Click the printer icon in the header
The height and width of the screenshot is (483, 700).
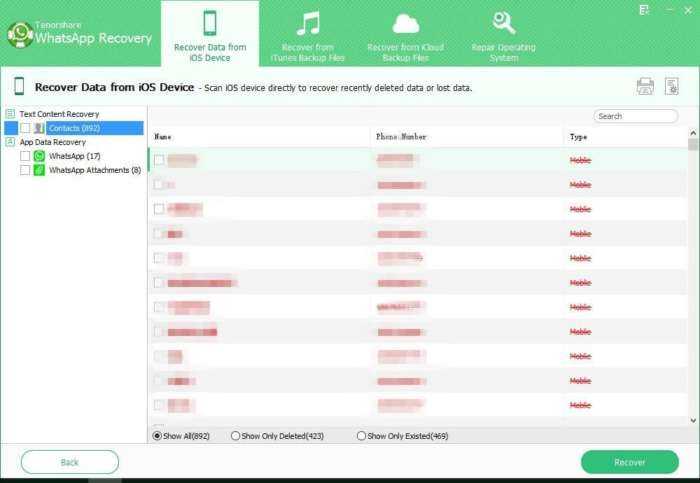click(645, 86)
